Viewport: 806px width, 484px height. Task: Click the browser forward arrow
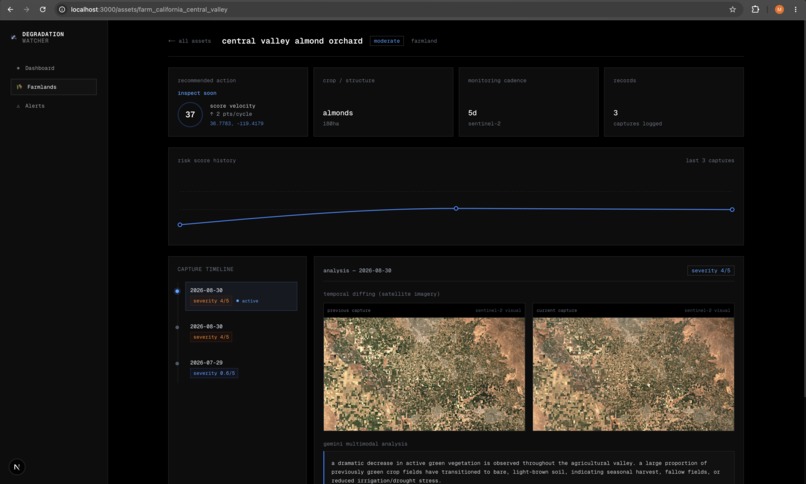coord(26,9)
